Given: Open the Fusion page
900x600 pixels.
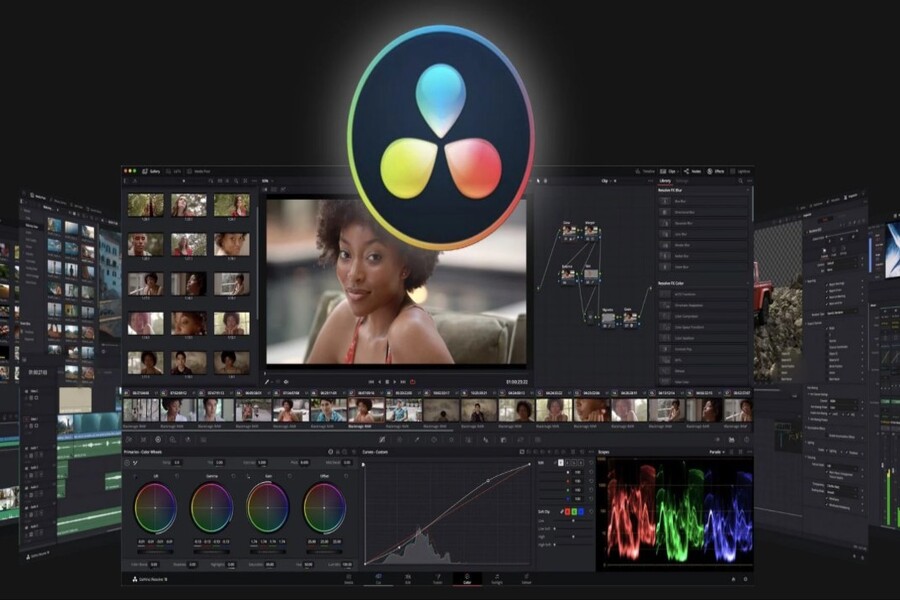Looking at the screenshot, I should click(436, 577).
